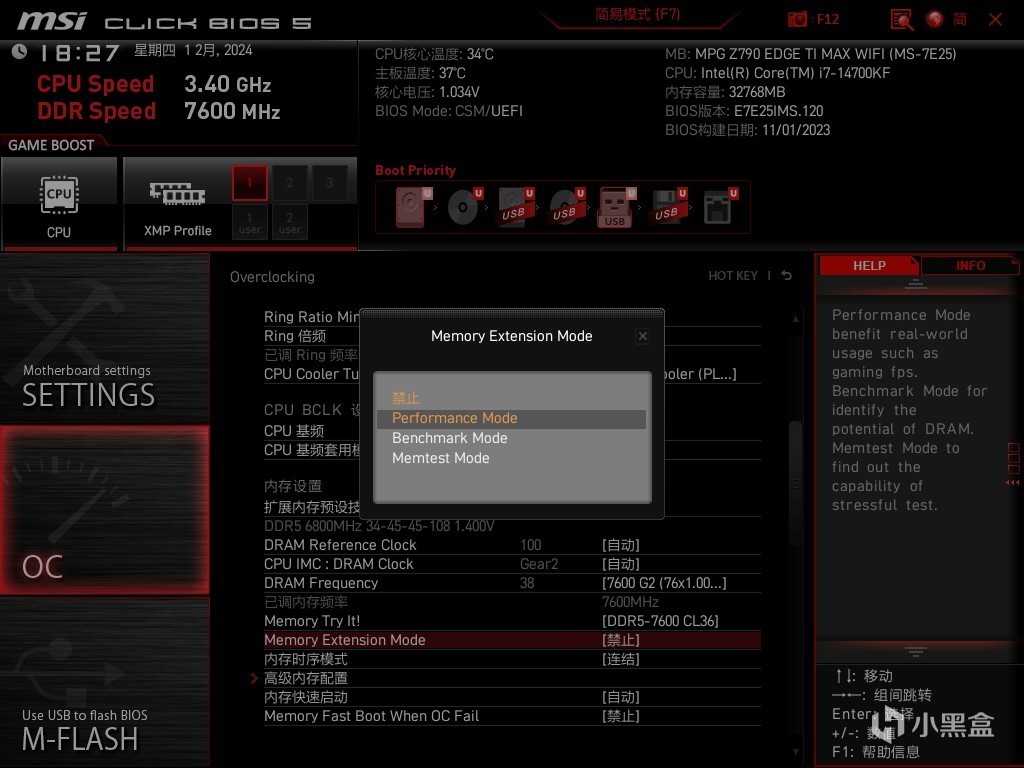Open the OC overclocking section
This screenshot has height=768, width=1024.
(104, 510)
